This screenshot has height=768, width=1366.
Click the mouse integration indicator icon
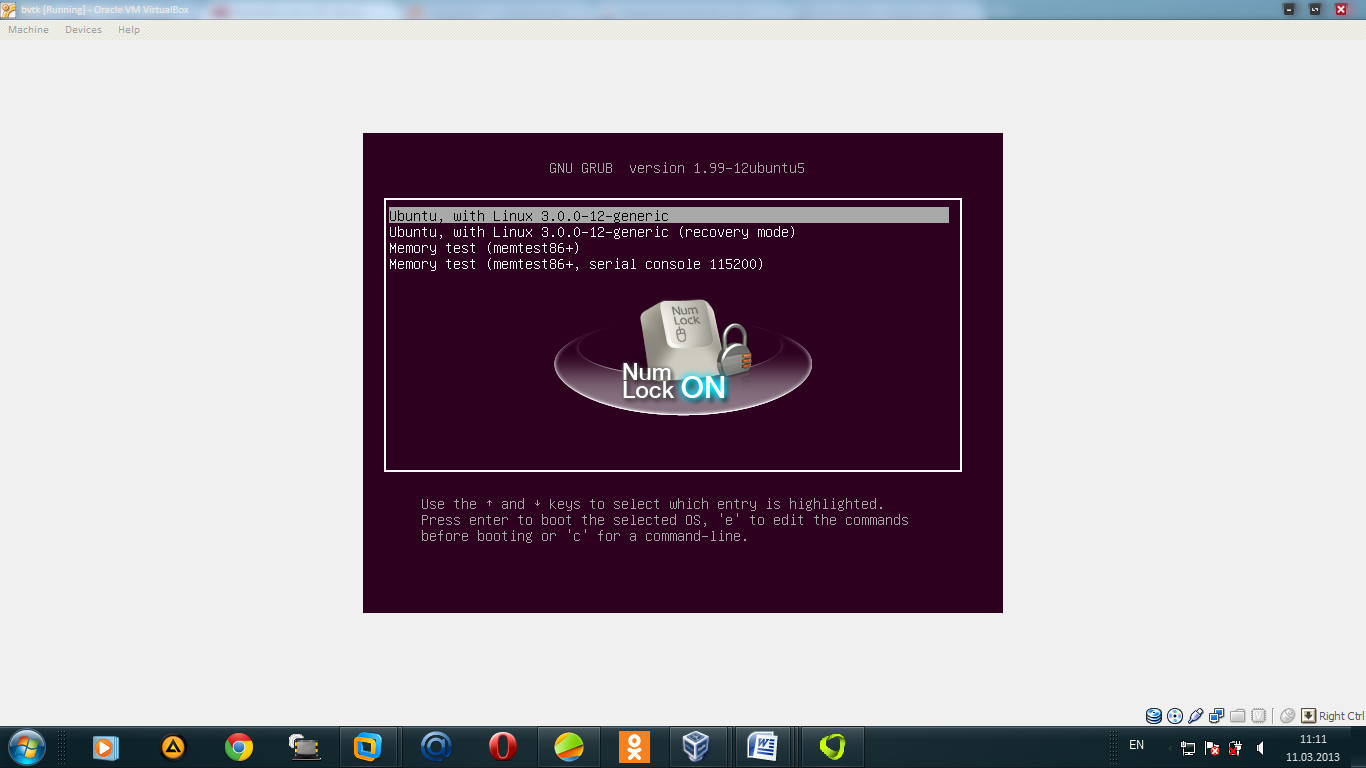tap(1288, 716)
